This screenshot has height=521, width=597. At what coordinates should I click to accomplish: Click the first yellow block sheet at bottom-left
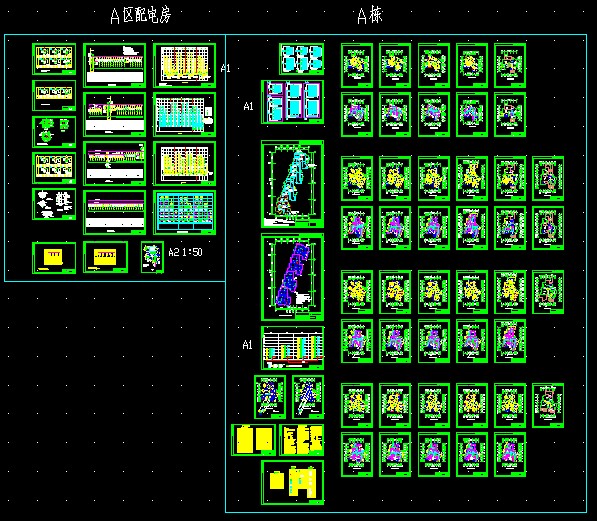(54, 257)
